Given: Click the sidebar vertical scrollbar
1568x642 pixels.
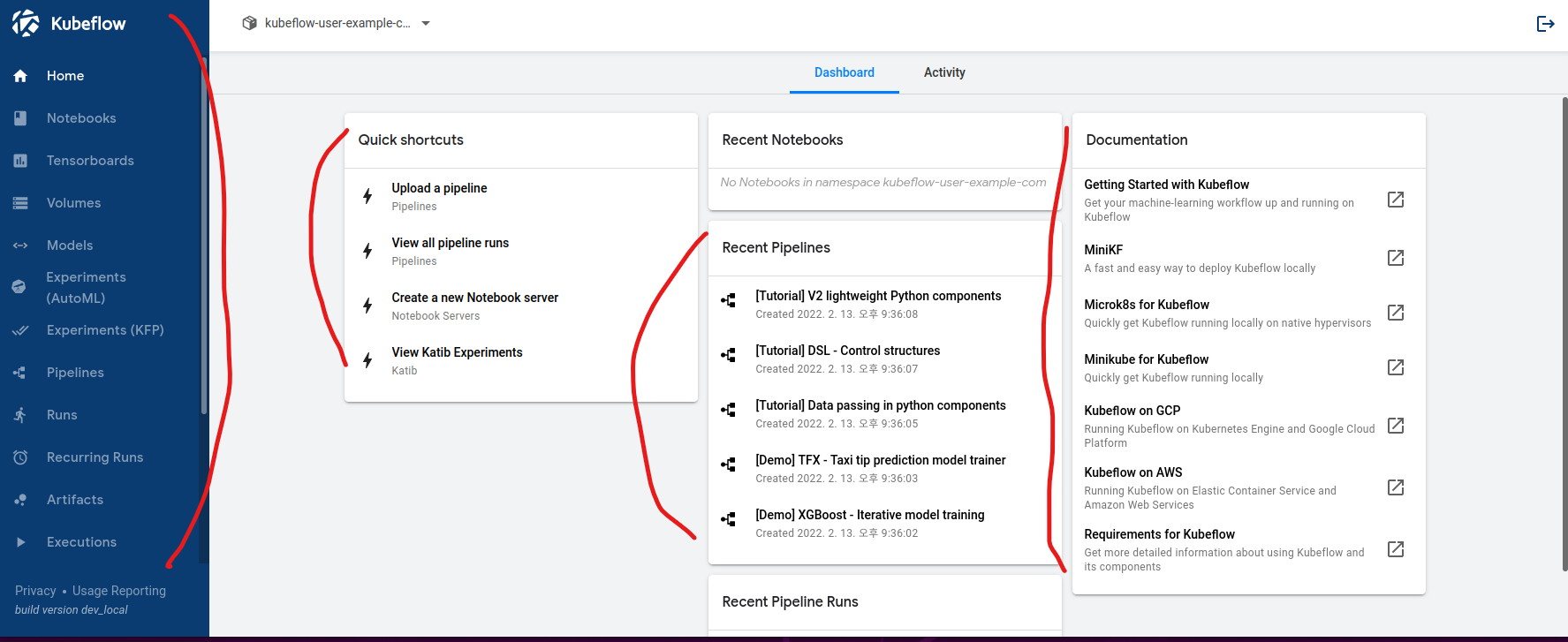Looking at the screenshot, I should (204, 237).
